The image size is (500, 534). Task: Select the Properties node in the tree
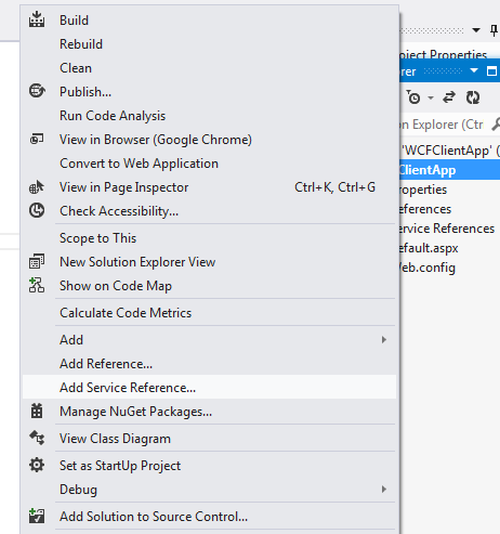click(x=423, y=189)
